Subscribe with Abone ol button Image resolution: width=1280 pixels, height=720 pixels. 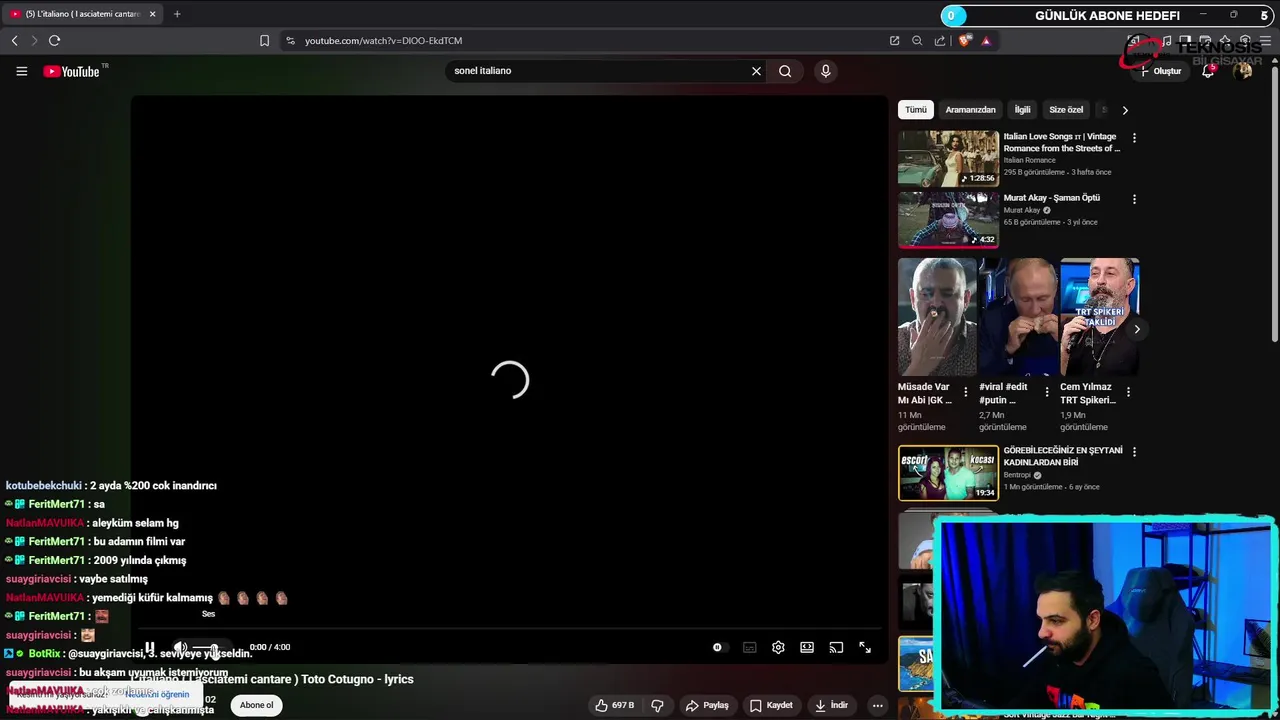[256, 705]
